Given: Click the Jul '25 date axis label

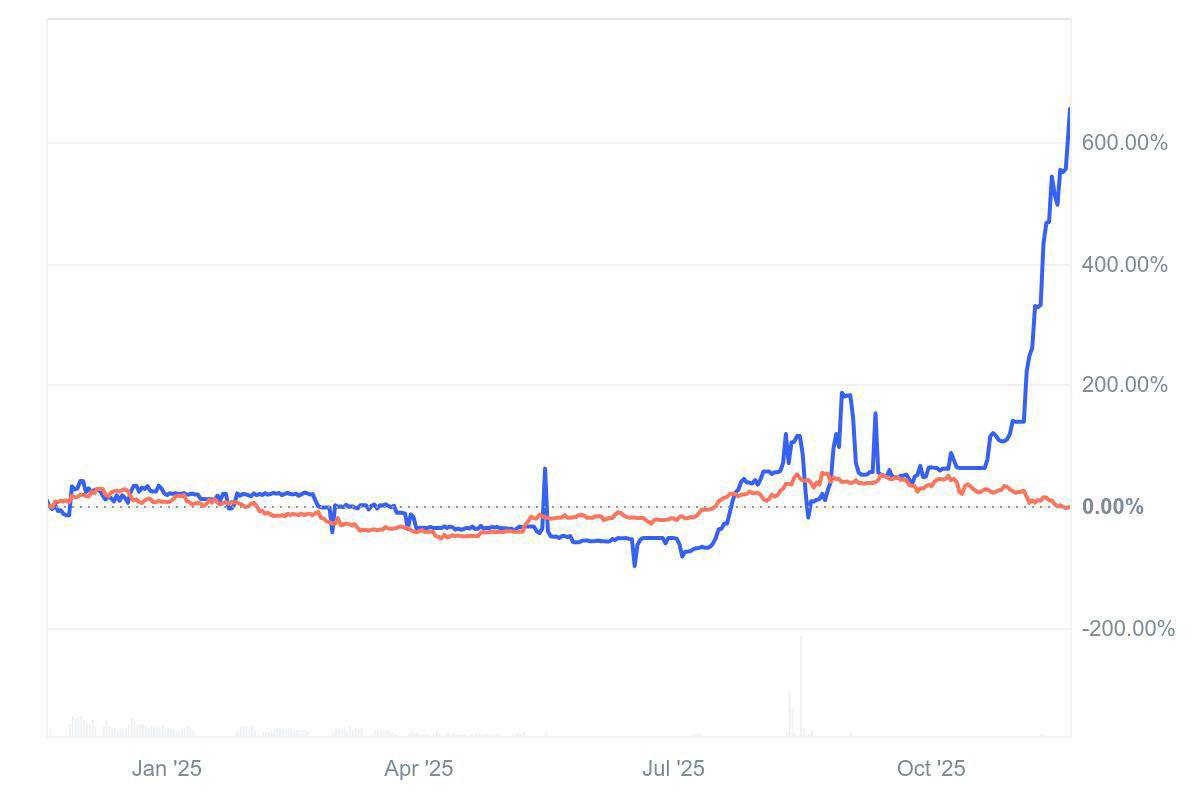Looking at the screenshot, I should pyautogui.click(x=673, y=769).
